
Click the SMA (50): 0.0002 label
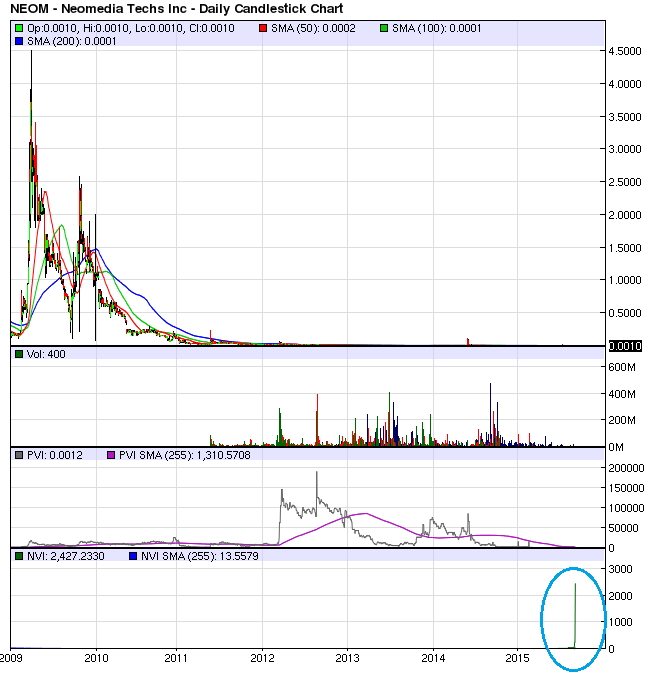point(313,28)
